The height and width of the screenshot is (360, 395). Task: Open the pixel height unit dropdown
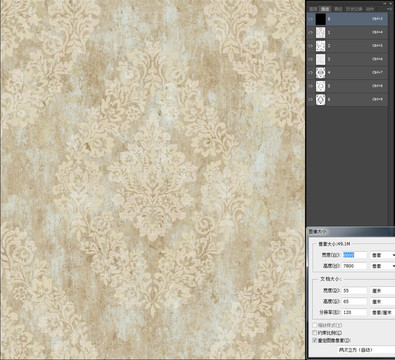[382, 266]
